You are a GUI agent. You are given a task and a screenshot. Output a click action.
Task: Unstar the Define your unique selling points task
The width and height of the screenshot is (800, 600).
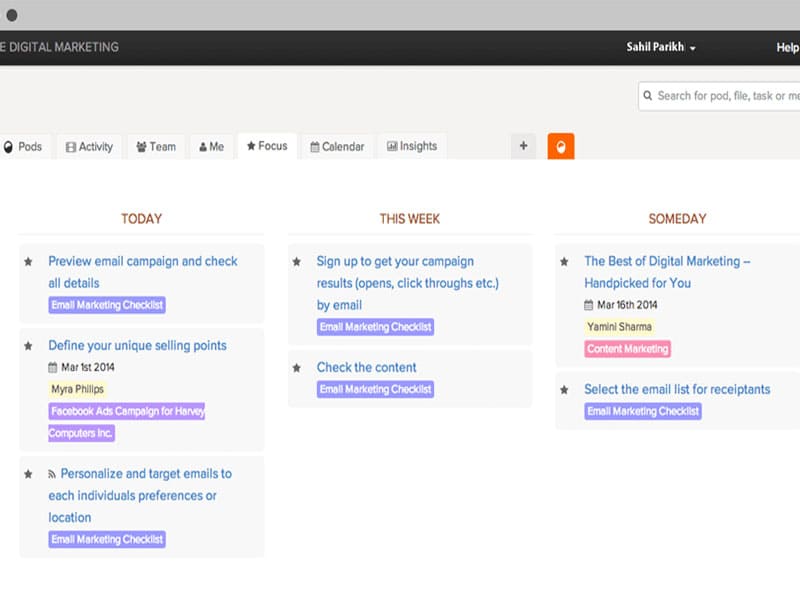[x=29, y=346]
